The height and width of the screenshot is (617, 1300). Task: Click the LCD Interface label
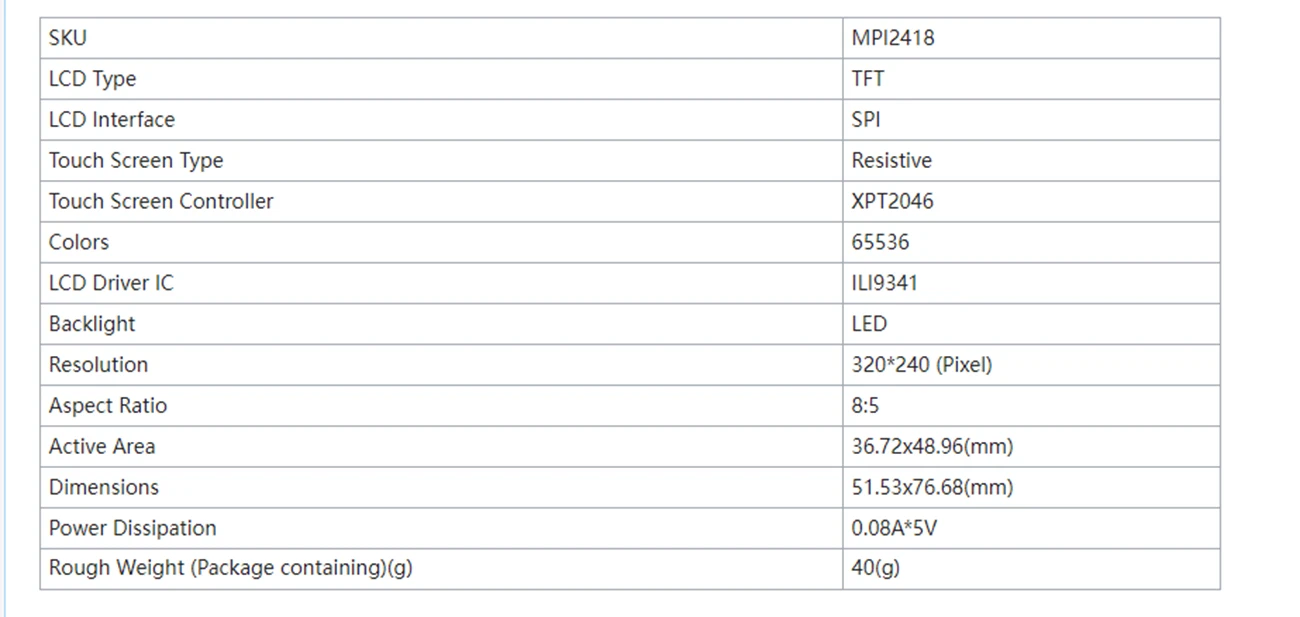tap(111, 120)
